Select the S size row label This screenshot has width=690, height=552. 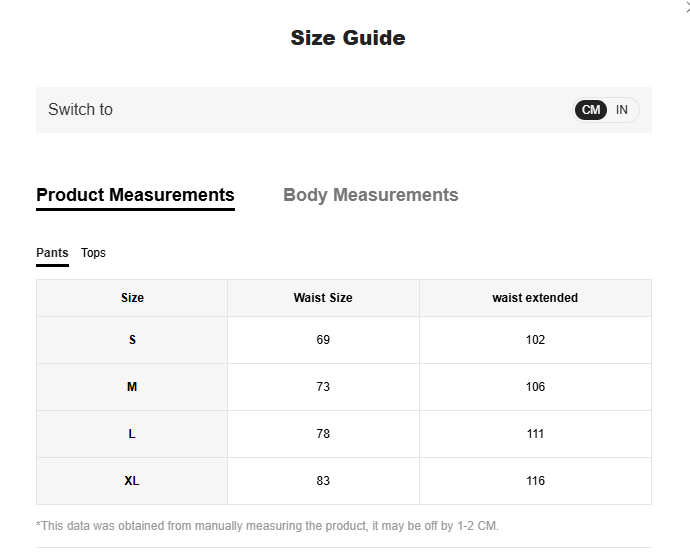(132, 340)
